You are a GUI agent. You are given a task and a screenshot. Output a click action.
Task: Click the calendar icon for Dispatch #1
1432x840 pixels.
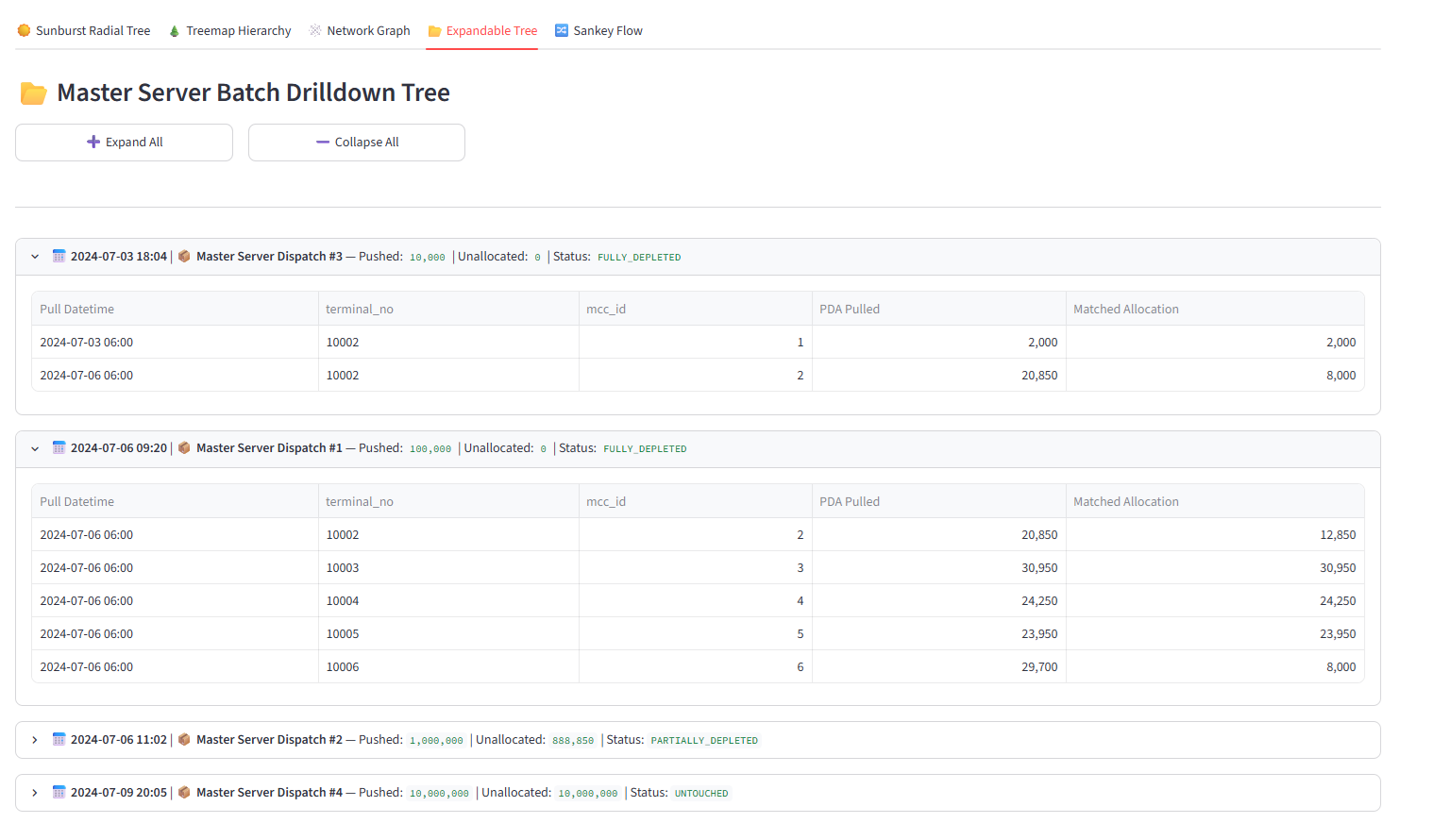click(59, 448)
